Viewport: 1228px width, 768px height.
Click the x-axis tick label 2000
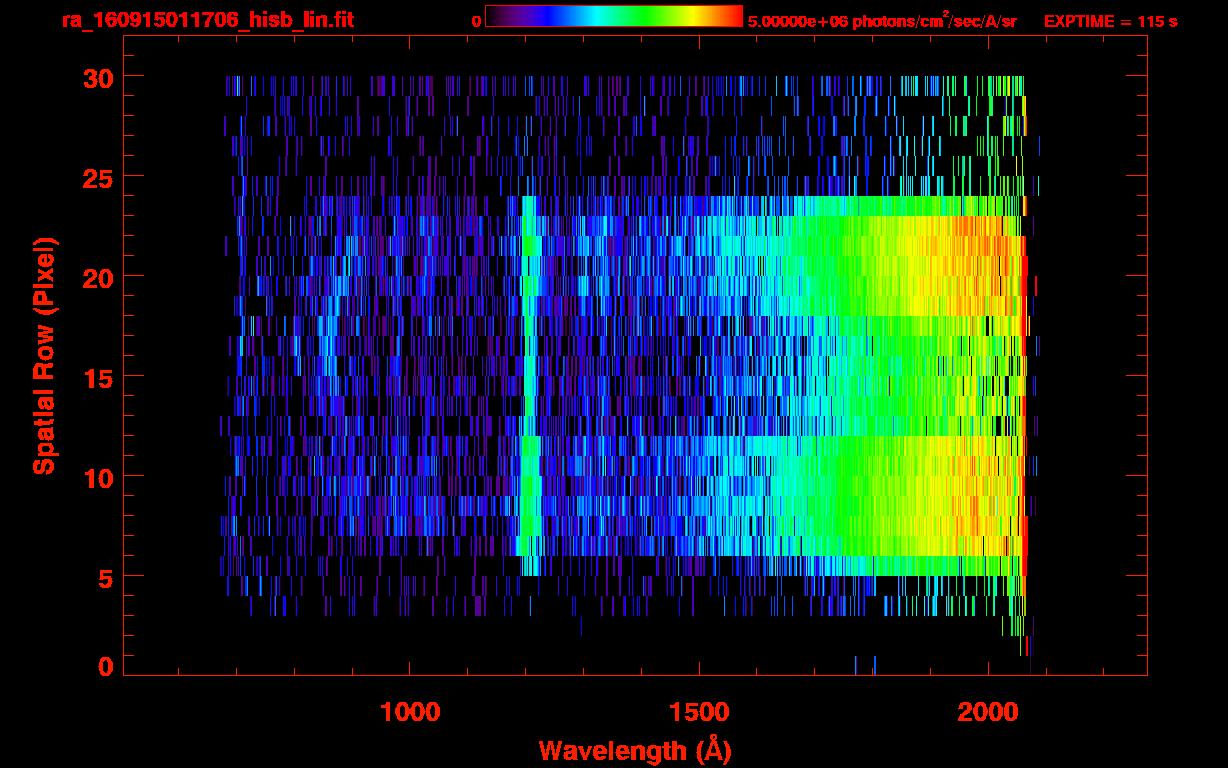(x=988, y=711)
